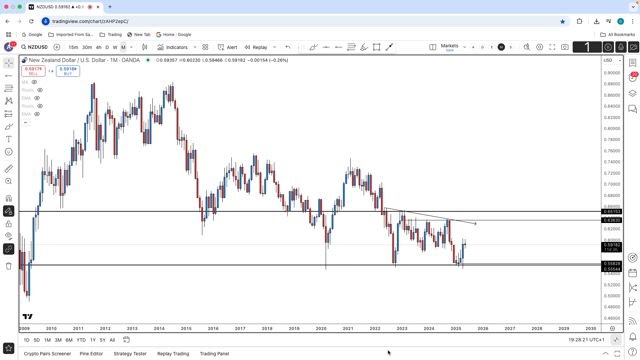Screen dimensions: 640x360
Task: Select the ruler measure tool
Action: [9, 169]
